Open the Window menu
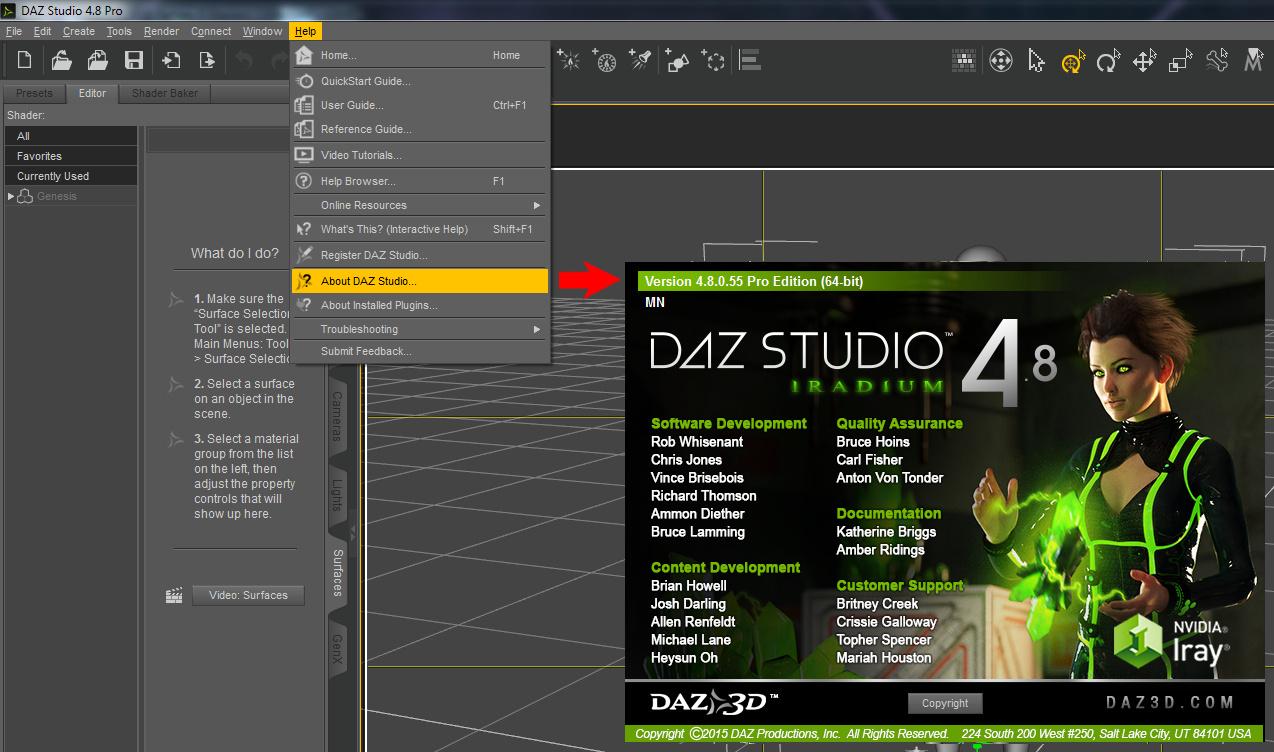This screenshot has width=1274, height=752. pyautogui.click(x=263, y=31)
